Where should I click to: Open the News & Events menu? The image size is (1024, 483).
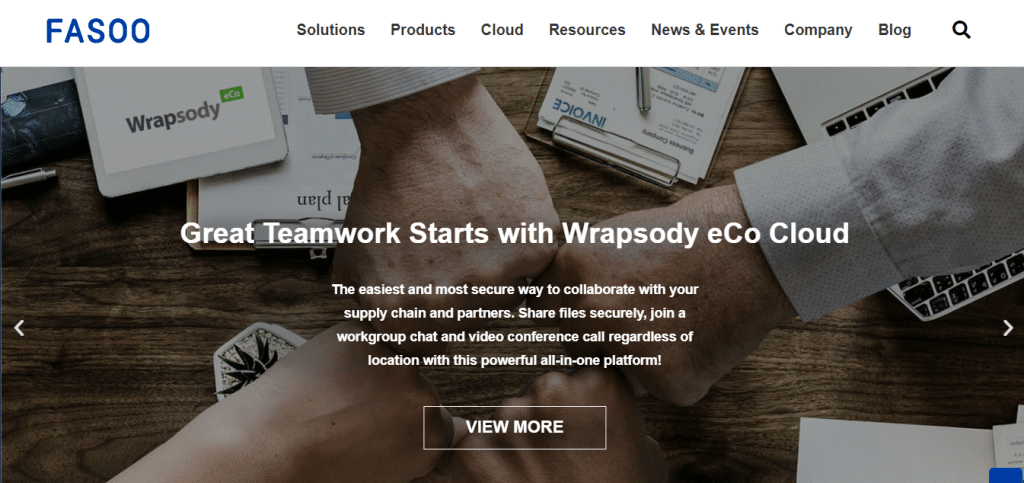pos(705,30)
